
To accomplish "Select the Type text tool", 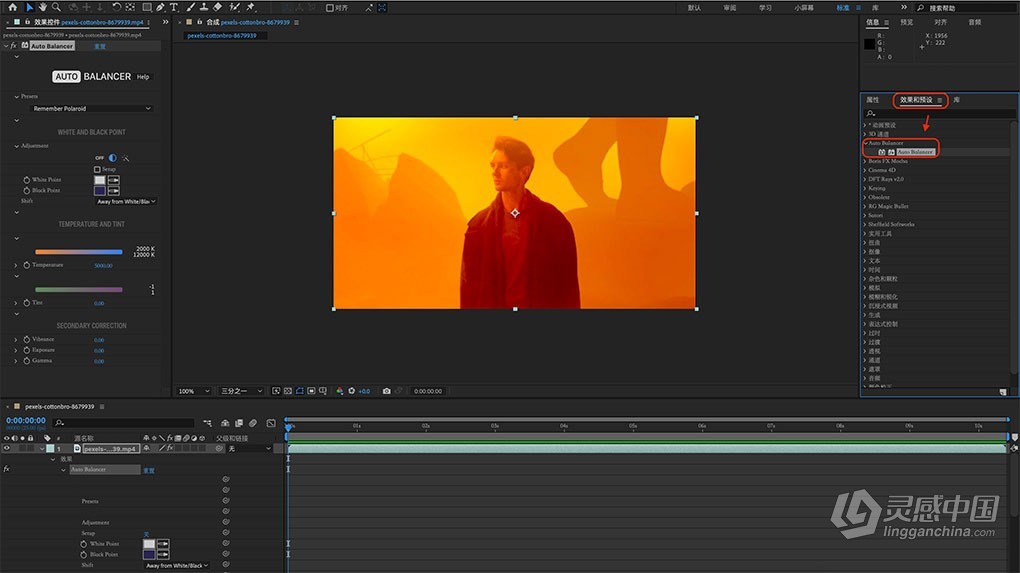I will click(x=174, y=7).
